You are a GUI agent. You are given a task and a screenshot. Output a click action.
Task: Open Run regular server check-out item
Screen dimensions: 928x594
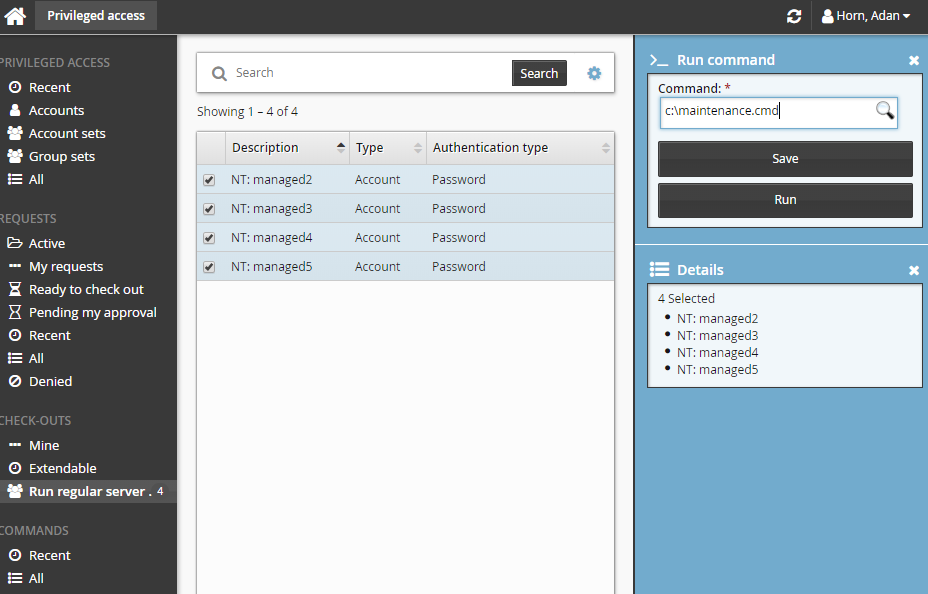[89, 491]
